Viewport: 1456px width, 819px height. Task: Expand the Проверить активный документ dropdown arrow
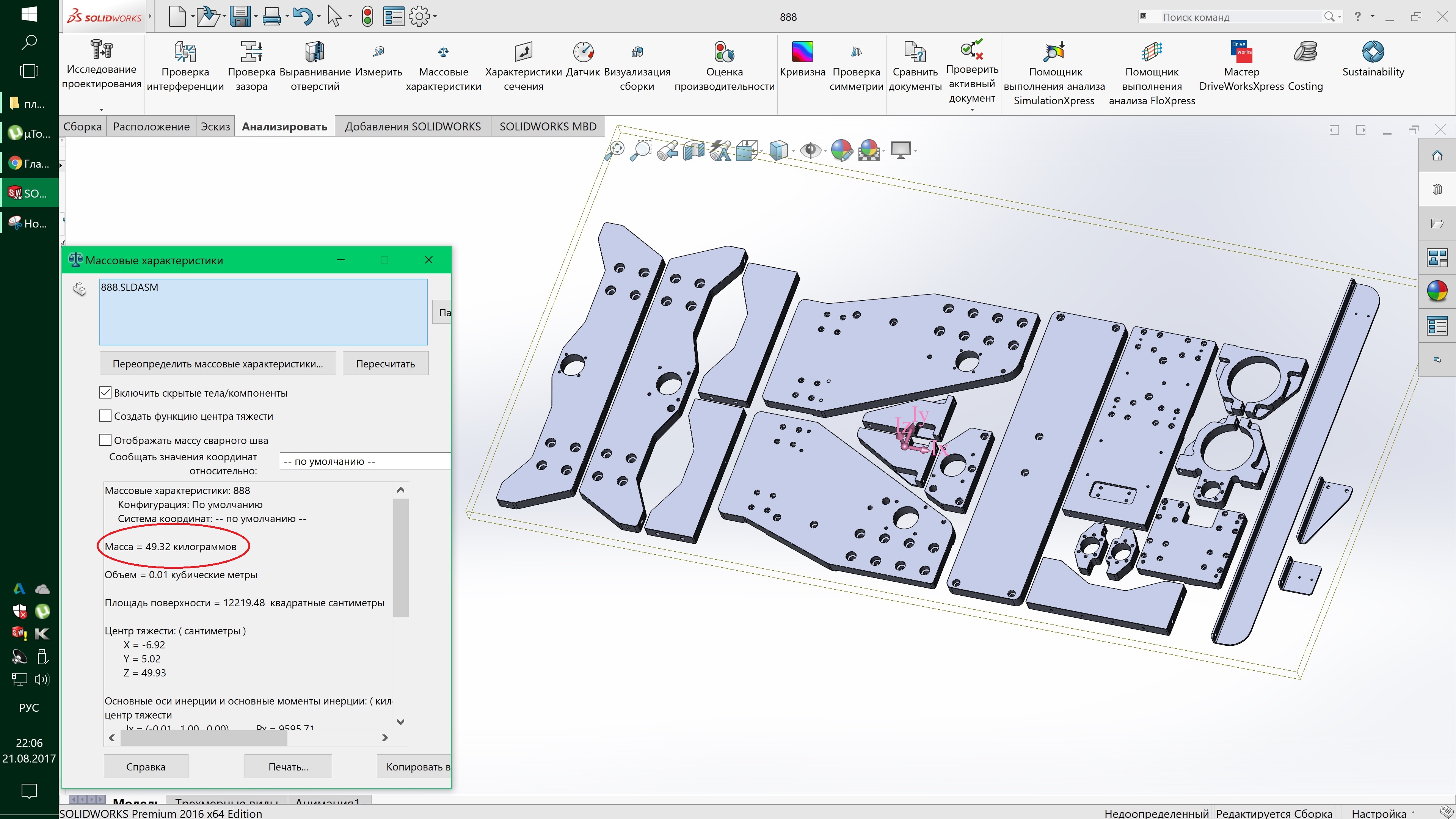pos(971,109)
